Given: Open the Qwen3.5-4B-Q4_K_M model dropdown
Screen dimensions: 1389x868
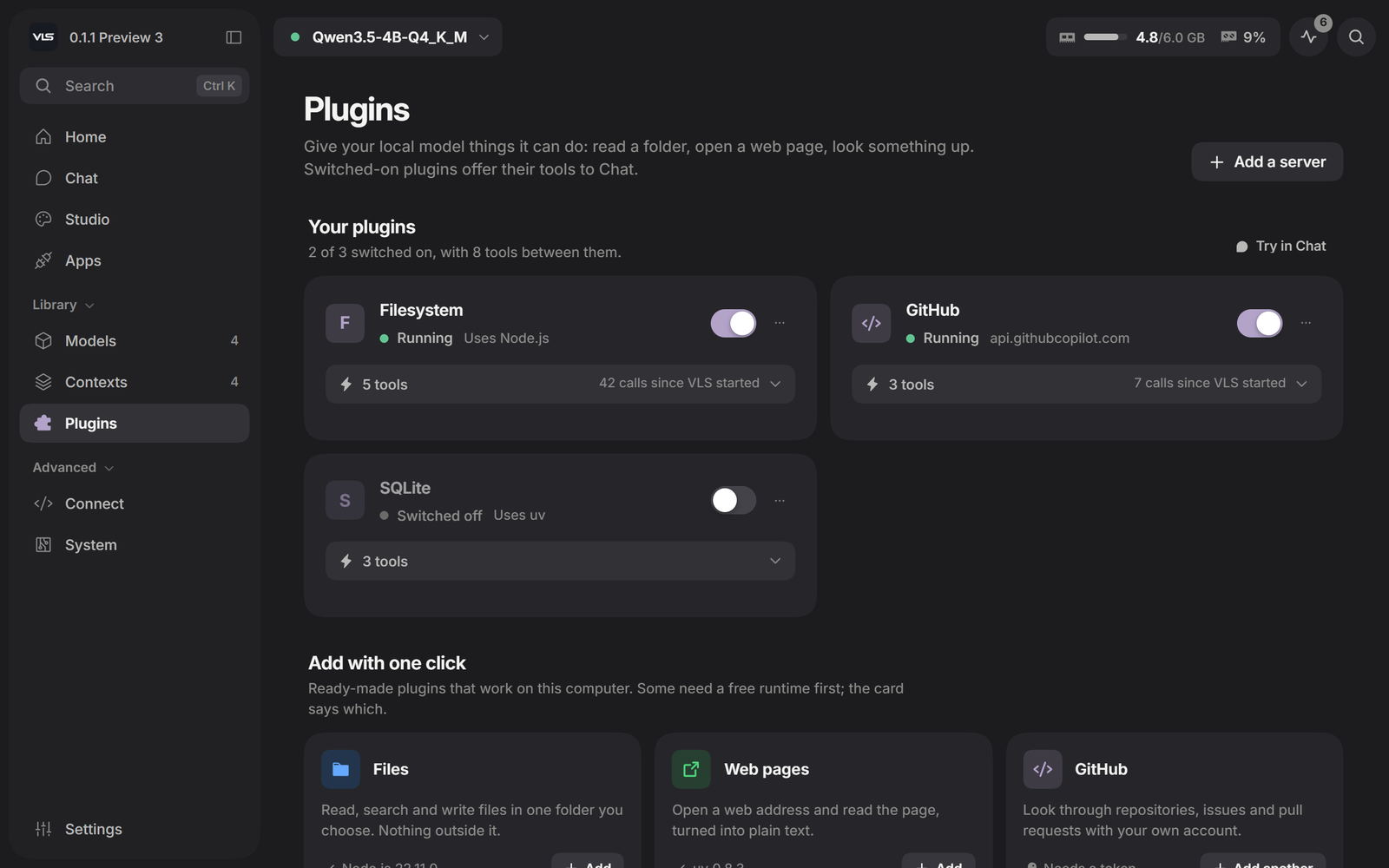Looking at the screenshot, I should pos(388,37).
